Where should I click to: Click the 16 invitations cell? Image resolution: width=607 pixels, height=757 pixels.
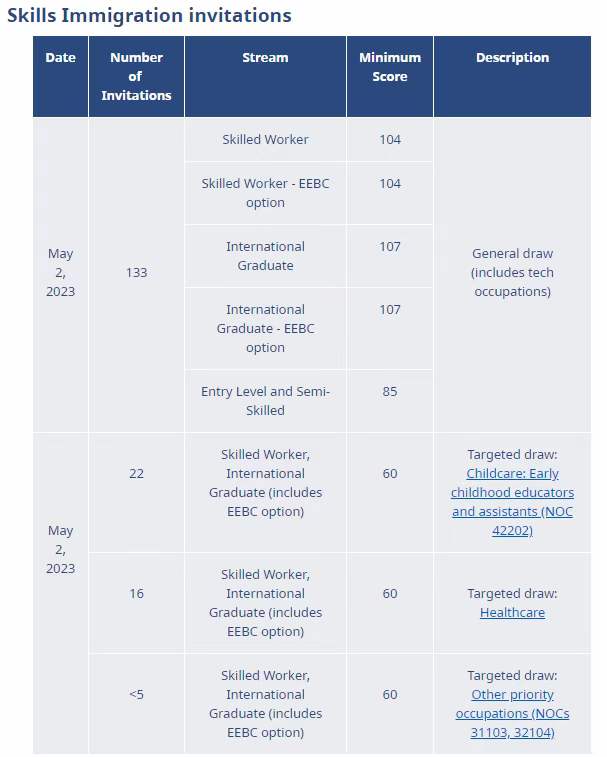click(x=136, y=603)
